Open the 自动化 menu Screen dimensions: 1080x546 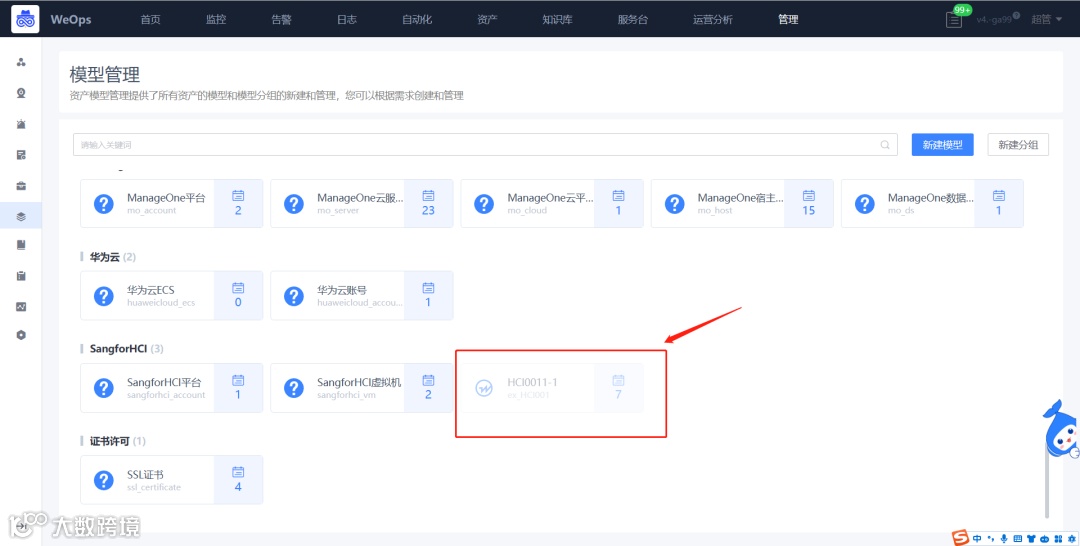[x=417, y=19]
